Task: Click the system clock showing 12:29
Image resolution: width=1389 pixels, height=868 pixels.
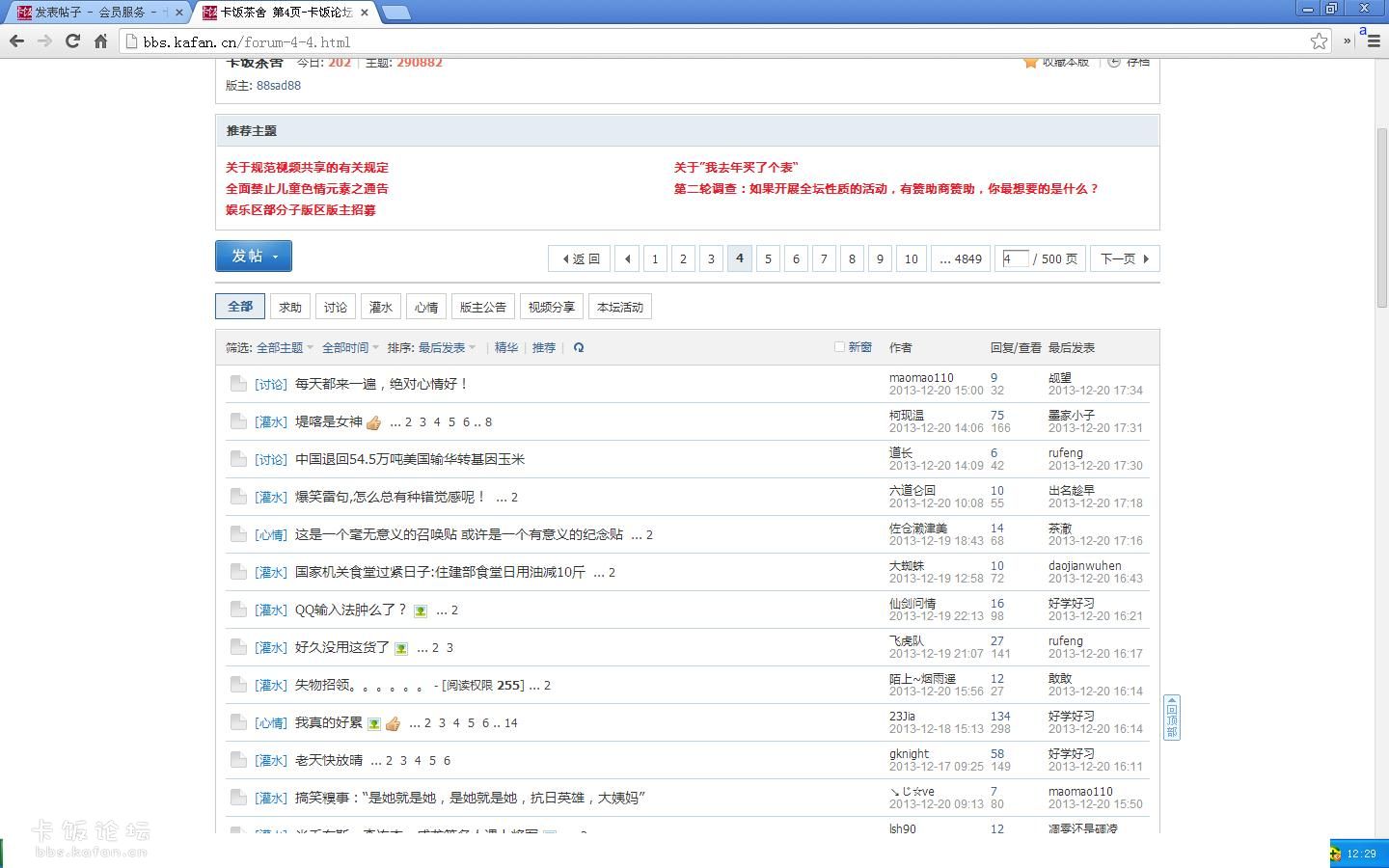Action: pos(1361,854)
